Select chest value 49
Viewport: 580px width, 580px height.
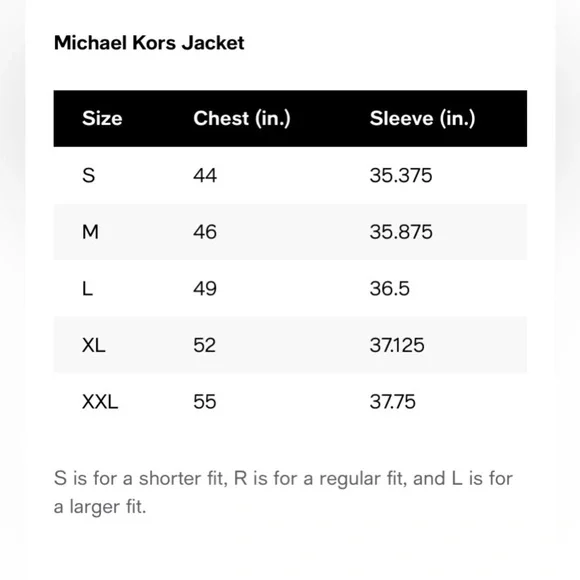205,289
